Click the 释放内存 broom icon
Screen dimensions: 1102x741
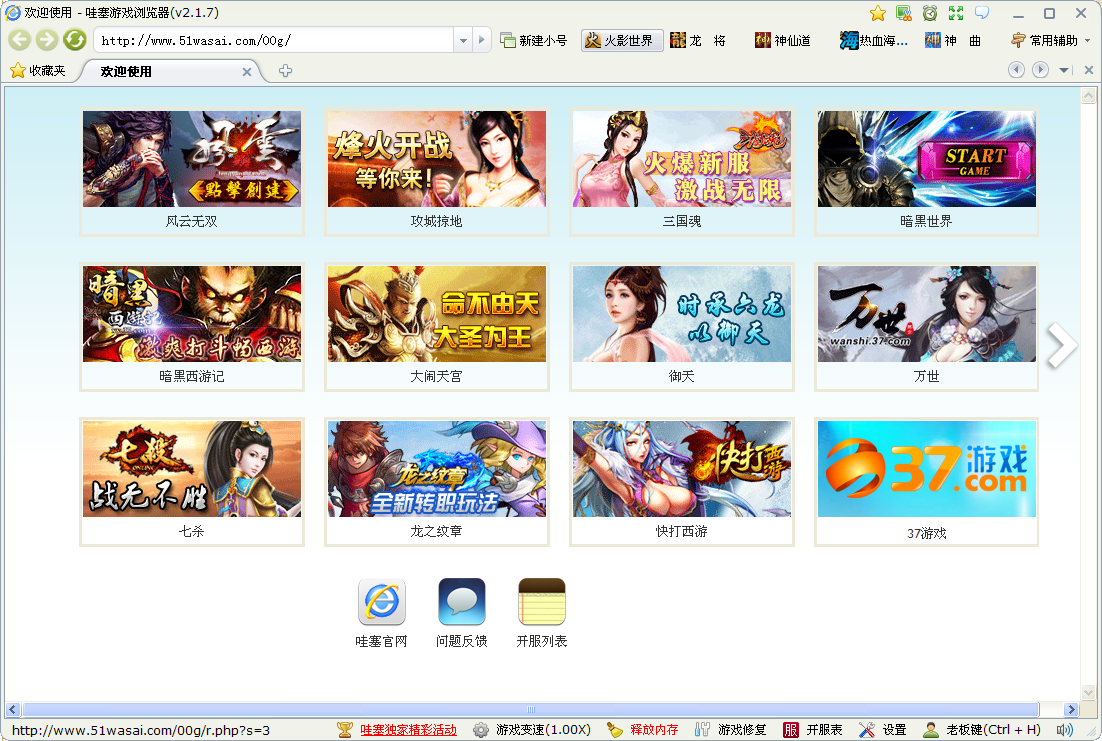[x=615, y=730]
